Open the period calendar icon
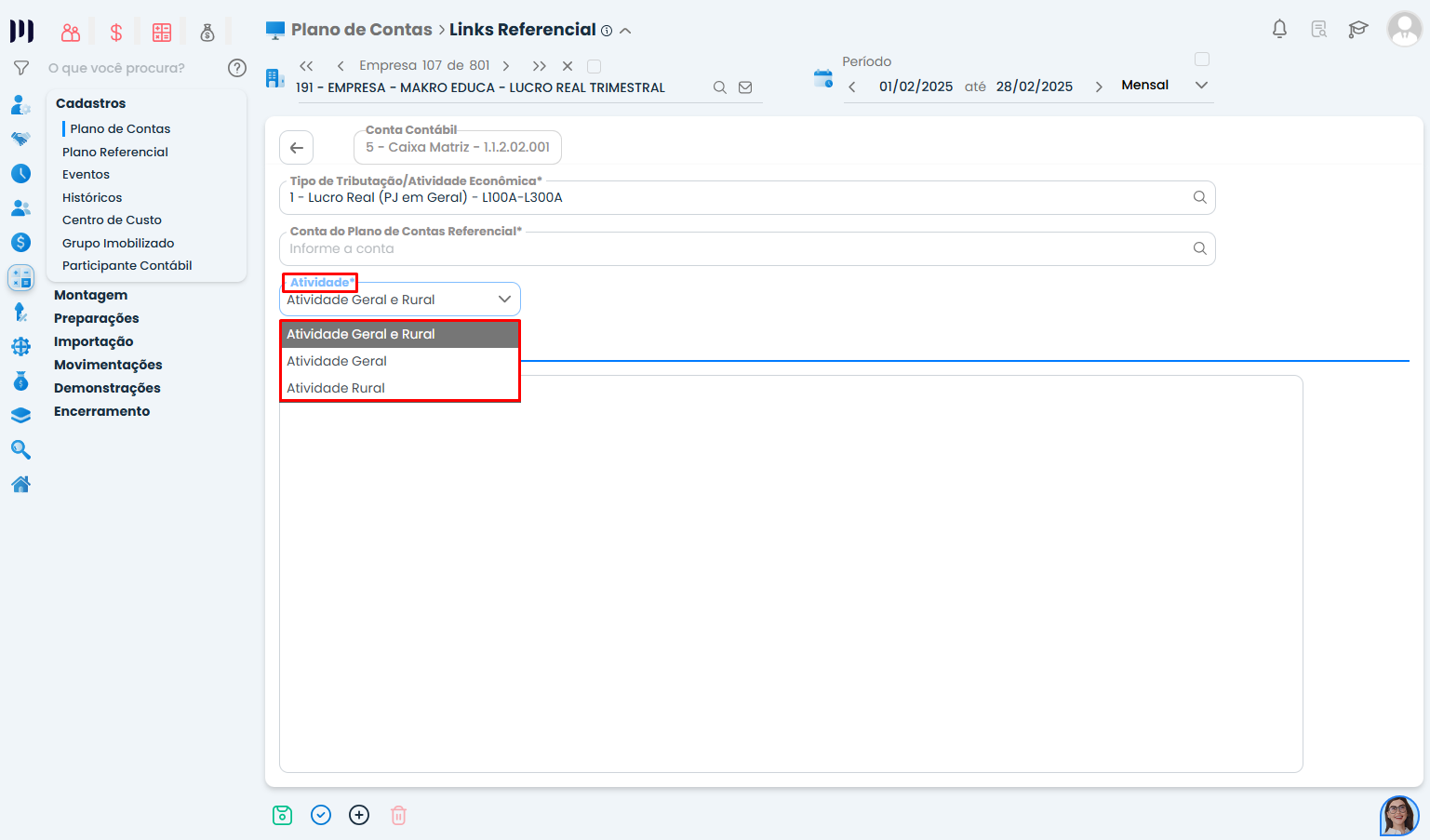 pos(823,78)
